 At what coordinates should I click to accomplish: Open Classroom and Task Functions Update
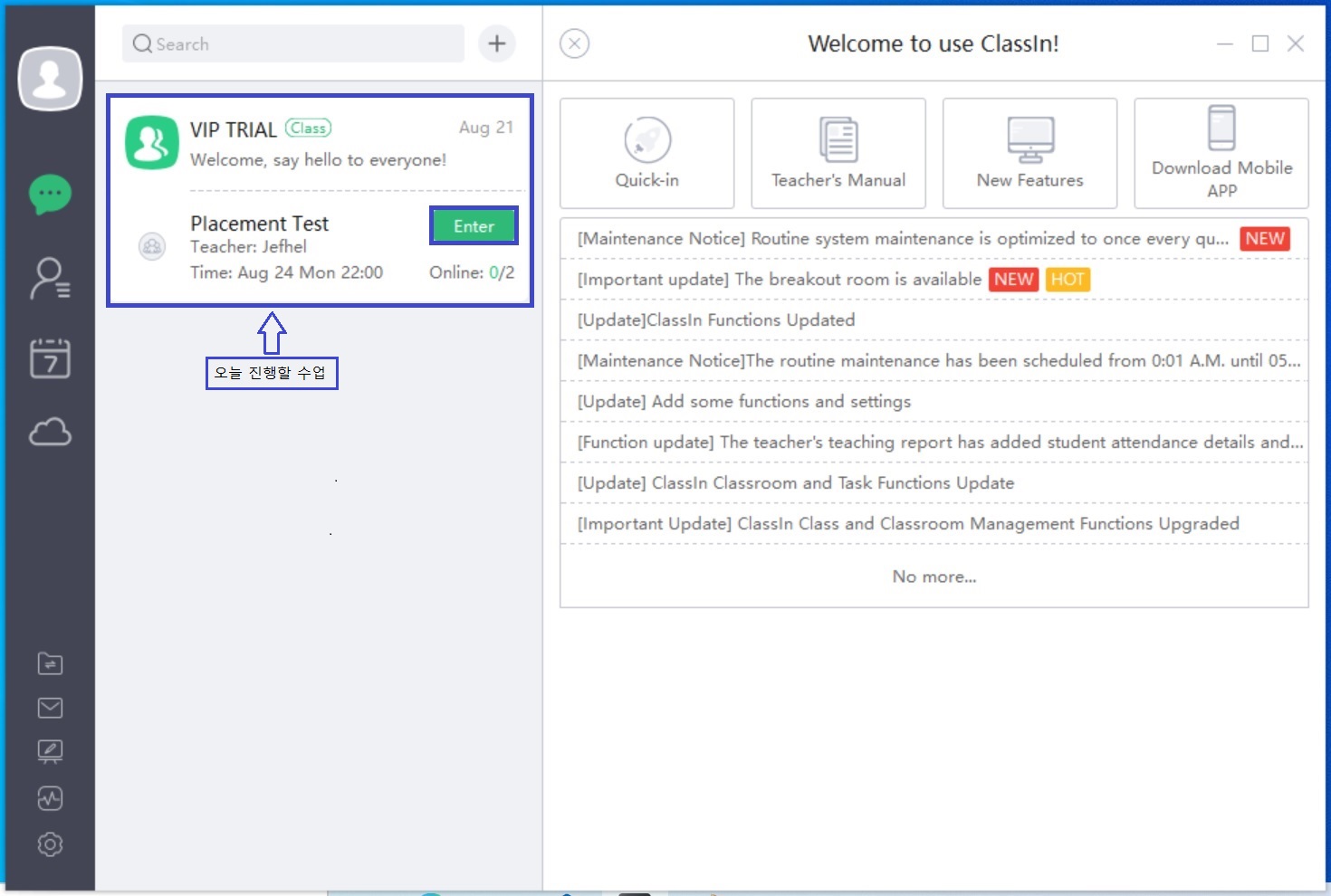[934, 483]
